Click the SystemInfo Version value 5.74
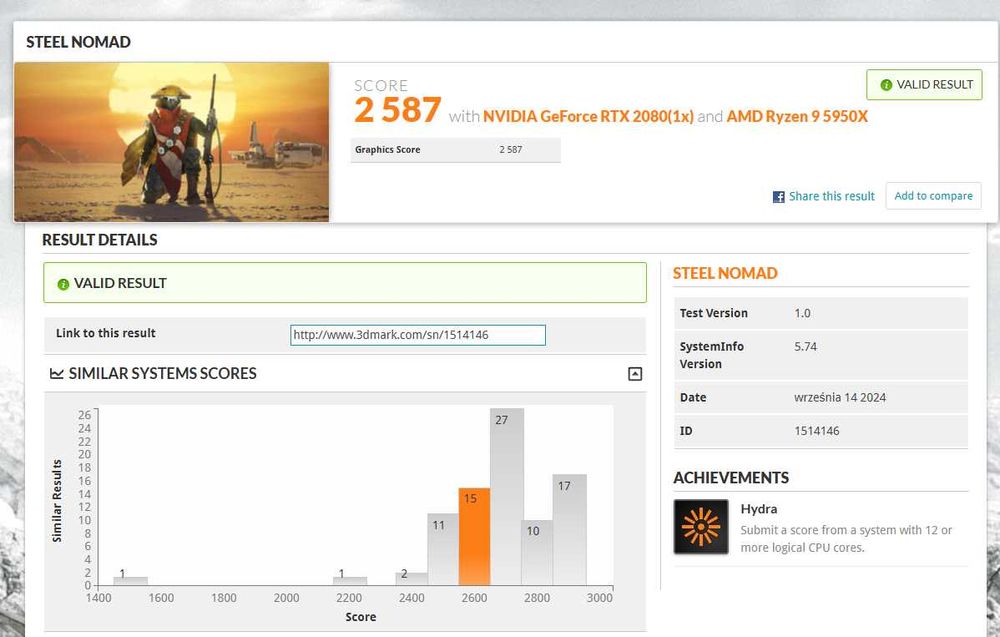This screenshot has width=1000, height=637. click(805, 346)
